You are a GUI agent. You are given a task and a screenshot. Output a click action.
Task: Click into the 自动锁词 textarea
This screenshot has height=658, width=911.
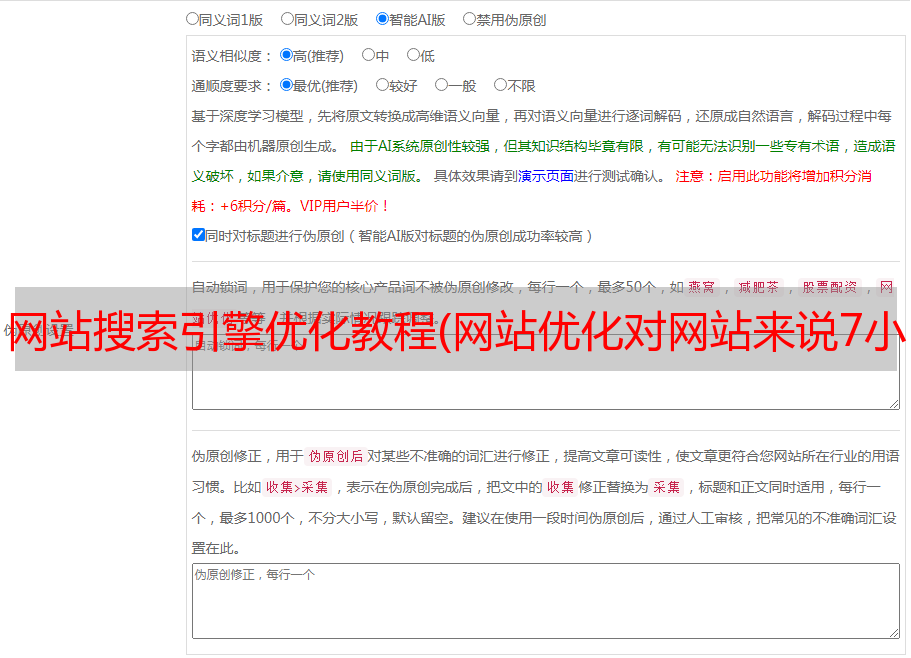click(546, 372)
